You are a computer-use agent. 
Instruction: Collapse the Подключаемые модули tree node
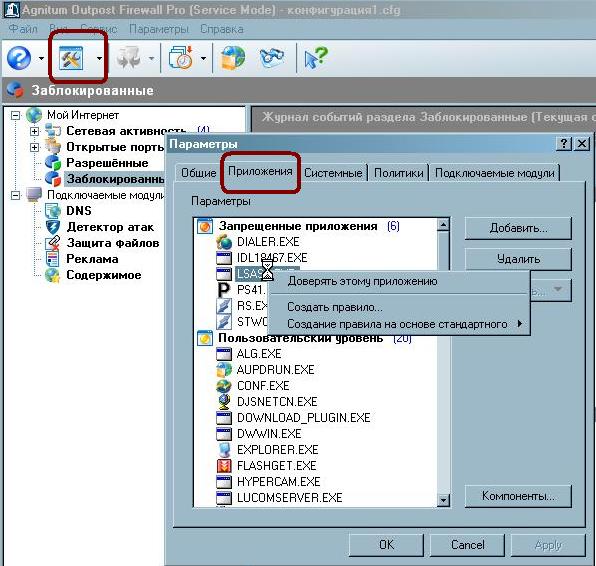click(x=15, y=195)
